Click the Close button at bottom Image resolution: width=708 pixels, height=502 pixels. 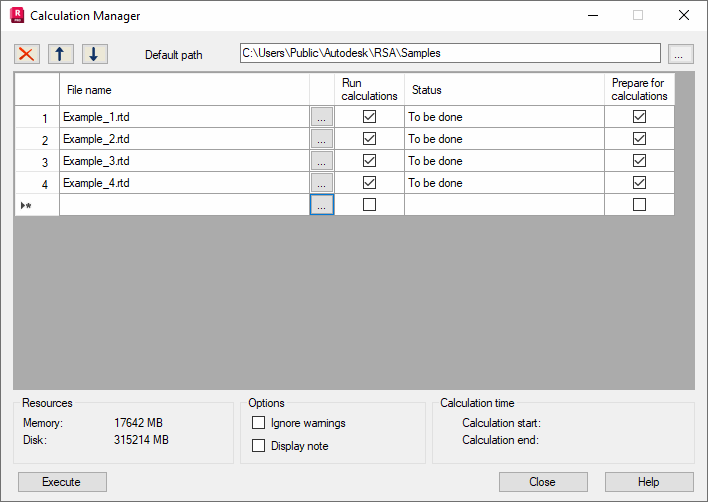click(543, 482)
